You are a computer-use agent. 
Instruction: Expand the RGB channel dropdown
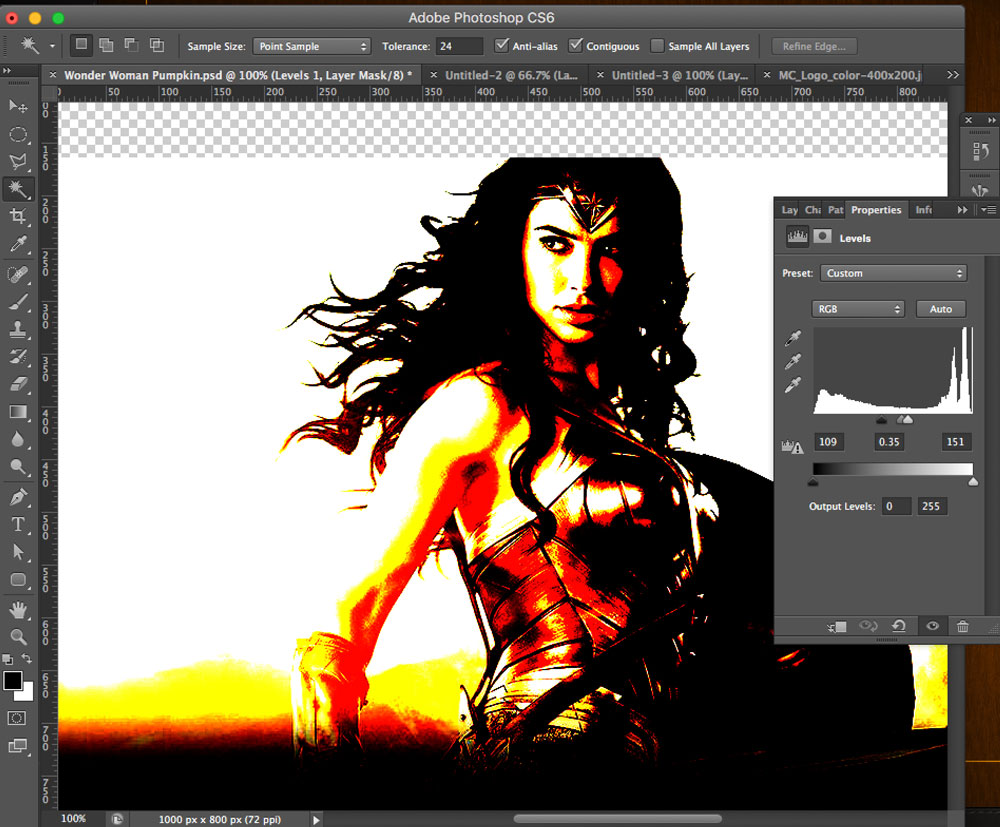pos(858,309)
